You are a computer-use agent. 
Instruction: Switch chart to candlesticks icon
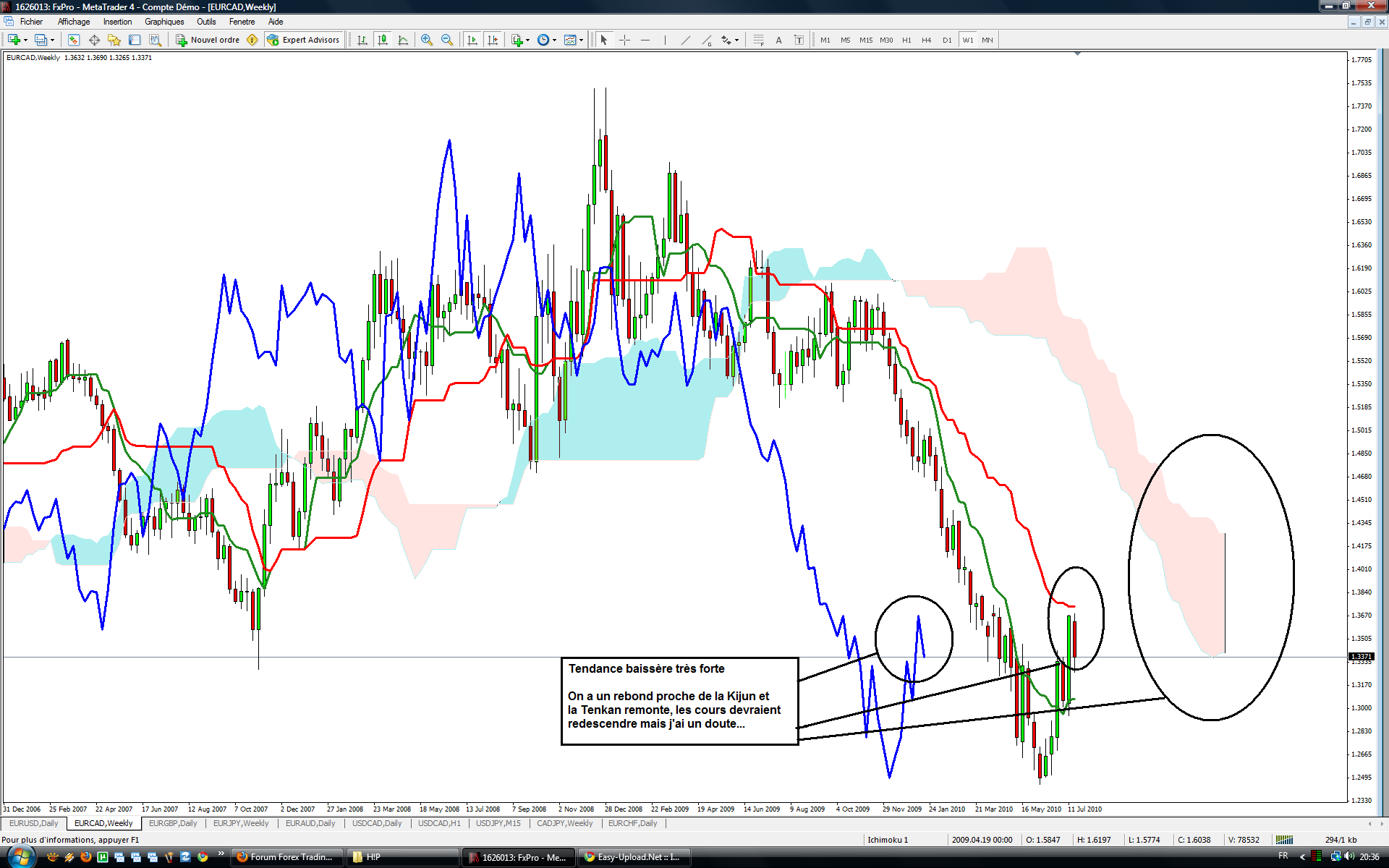[383, 40]
